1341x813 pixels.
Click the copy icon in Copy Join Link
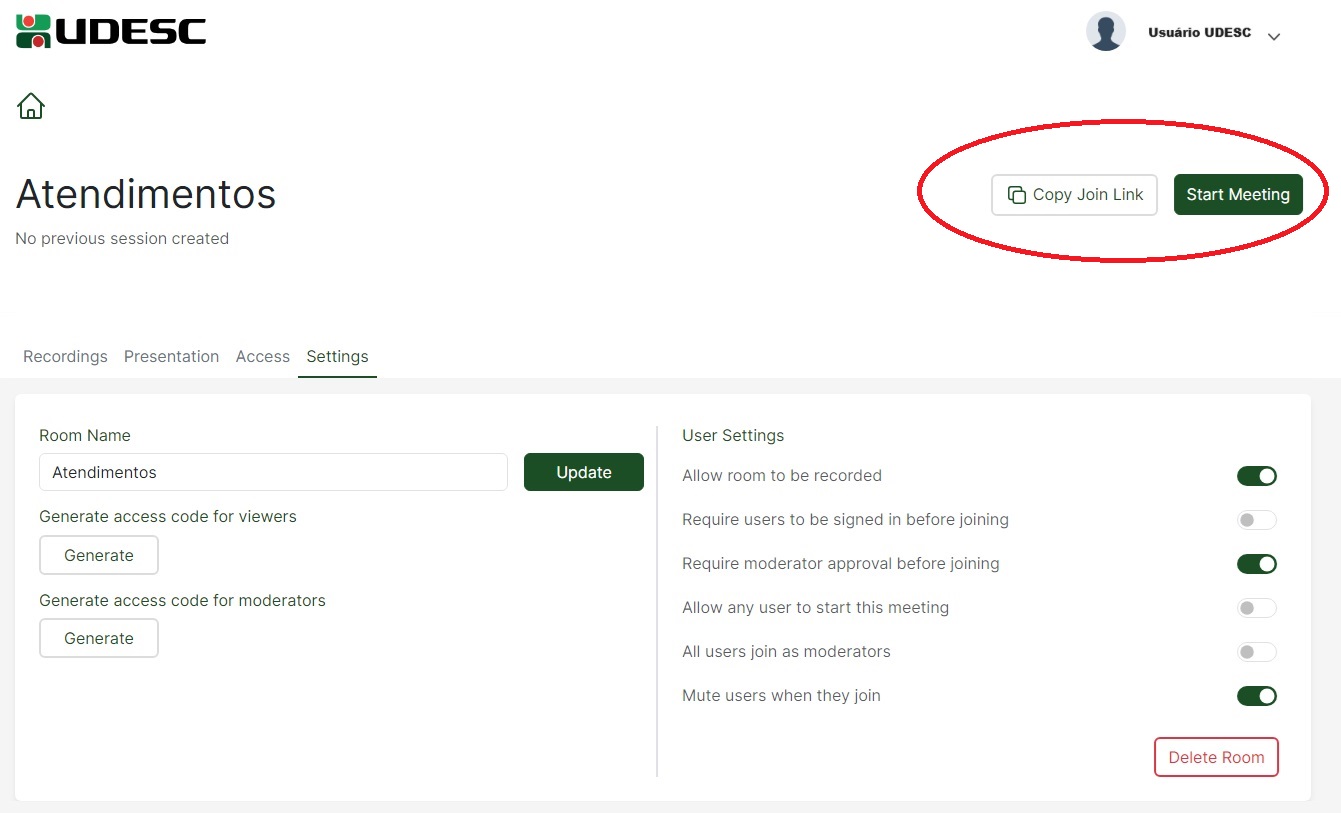point(1017,195)
